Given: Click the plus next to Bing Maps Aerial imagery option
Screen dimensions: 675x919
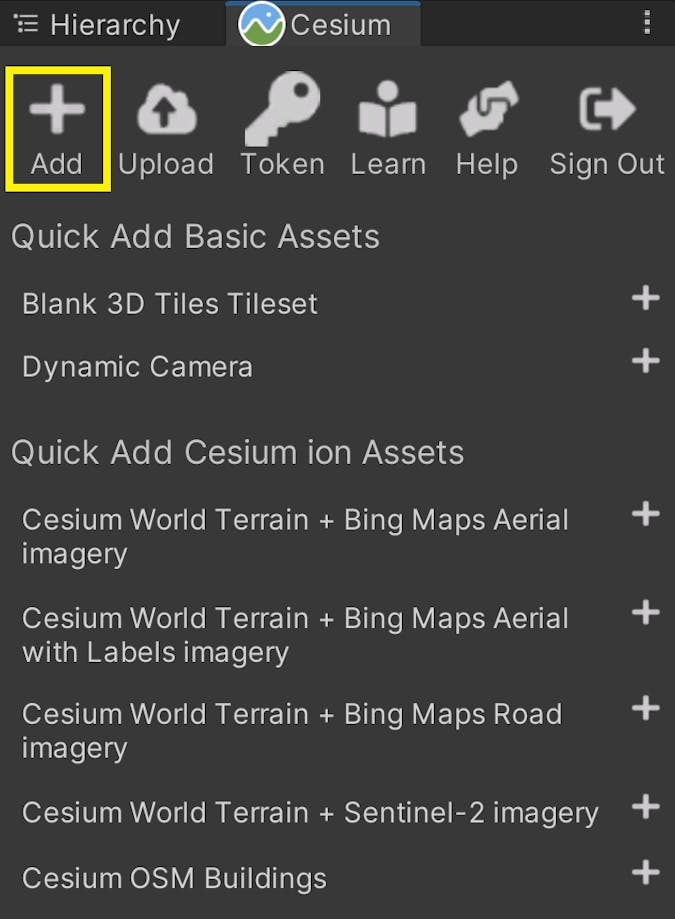Looking at the screenshot, I should 646,513.
